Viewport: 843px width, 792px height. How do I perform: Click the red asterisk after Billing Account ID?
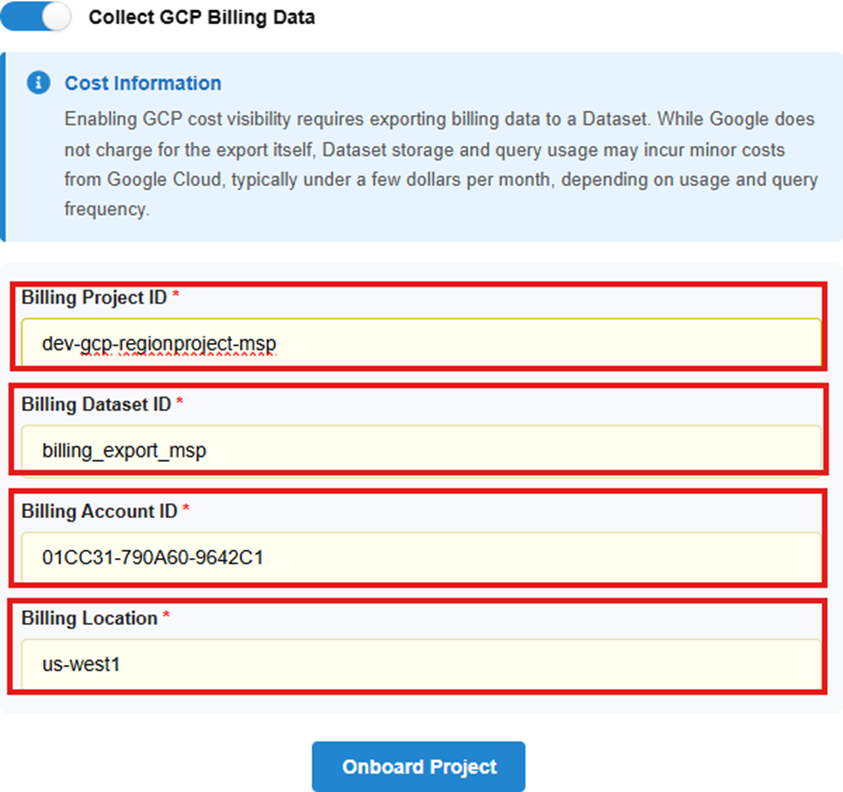pyautogui.click(x=186, y=511)
